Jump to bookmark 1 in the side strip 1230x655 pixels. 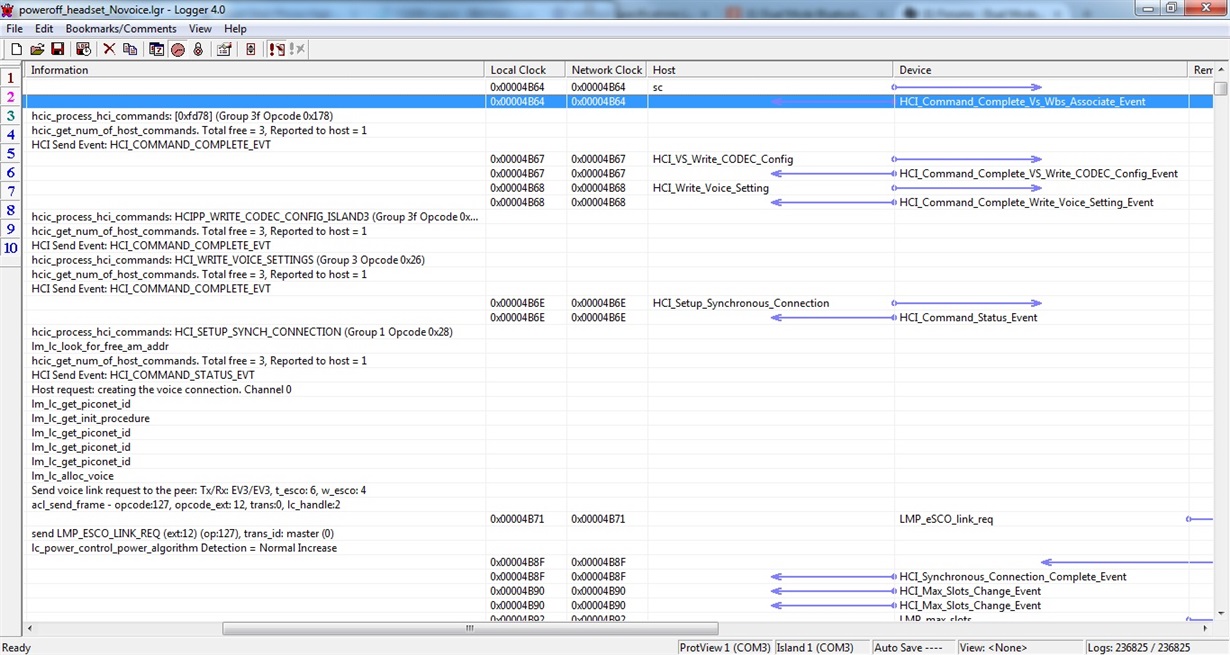11,78
